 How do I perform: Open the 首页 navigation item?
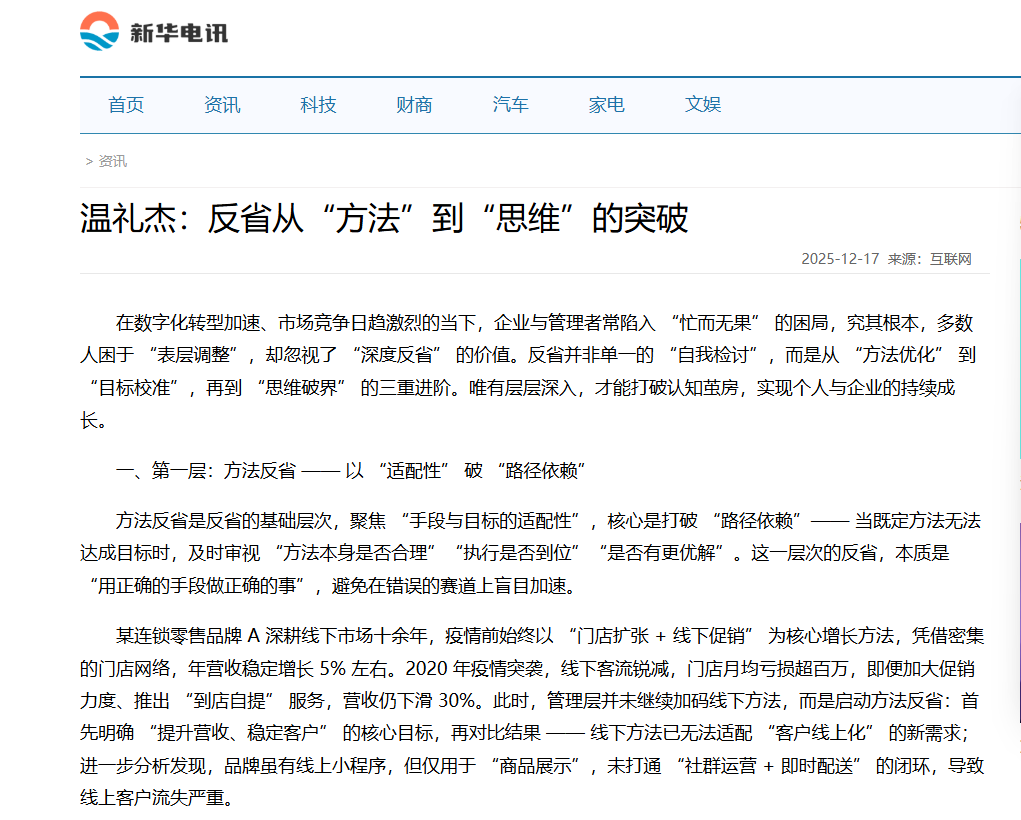(125, 104)
